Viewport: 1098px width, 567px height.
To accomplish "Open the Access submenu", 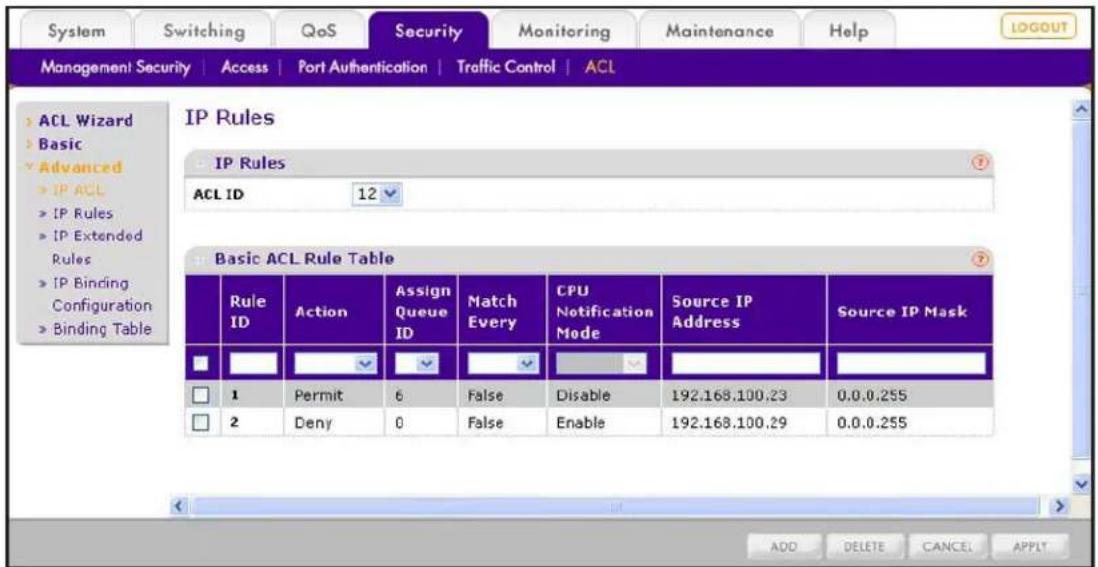I will point(244,68).
